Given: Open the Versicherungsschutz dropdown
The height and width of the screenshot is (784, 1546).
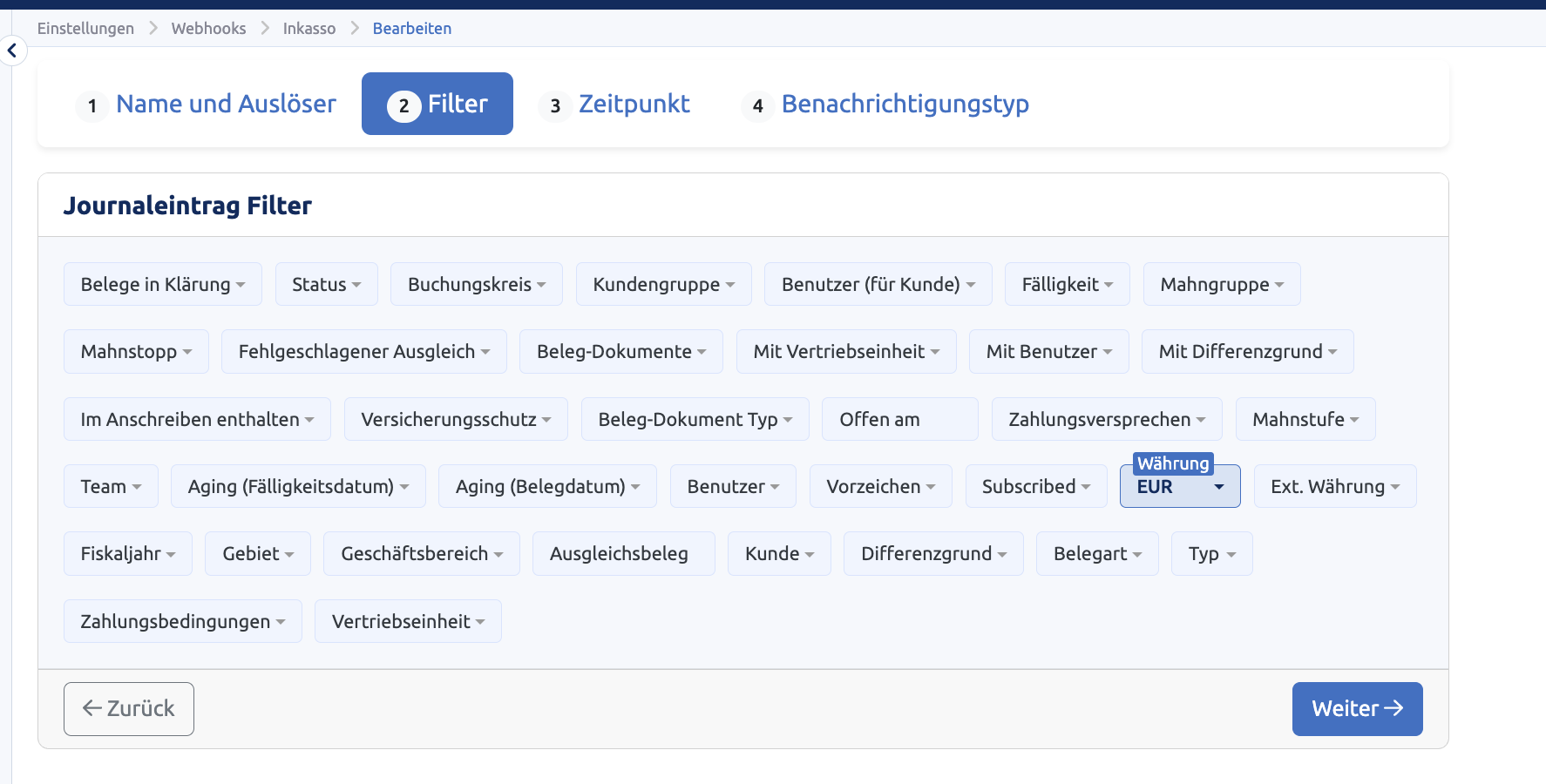Looking at the screenshot, I should point(456,419).
